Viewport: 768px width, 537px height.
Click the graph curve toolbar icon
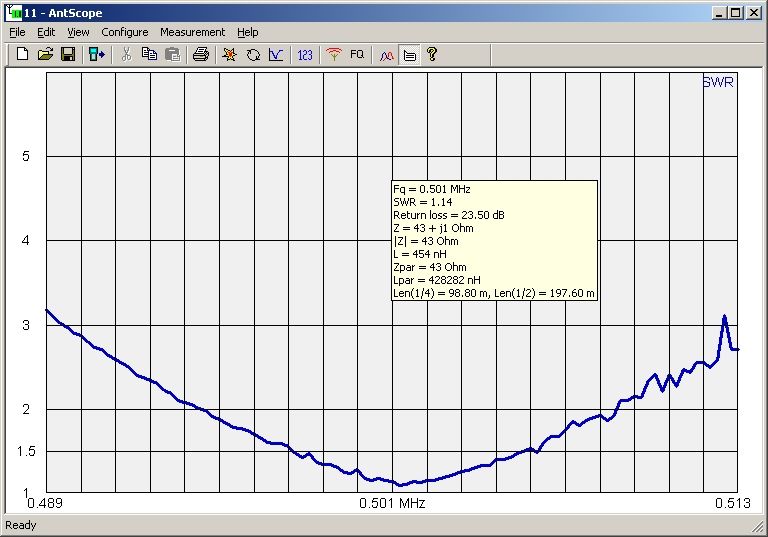pyautogui.click(x=275, y=54)
